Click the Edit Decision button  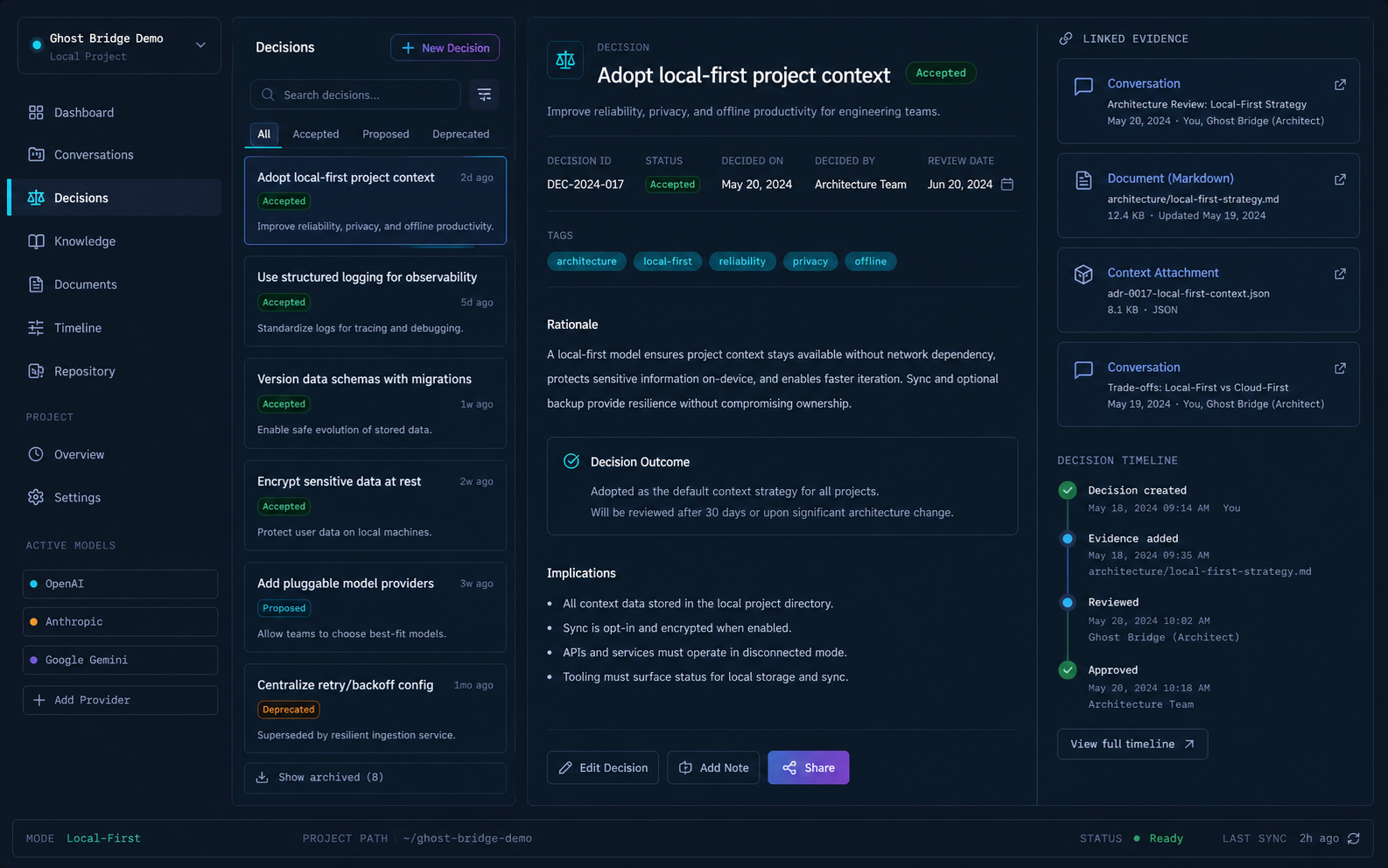click(603, 767)
